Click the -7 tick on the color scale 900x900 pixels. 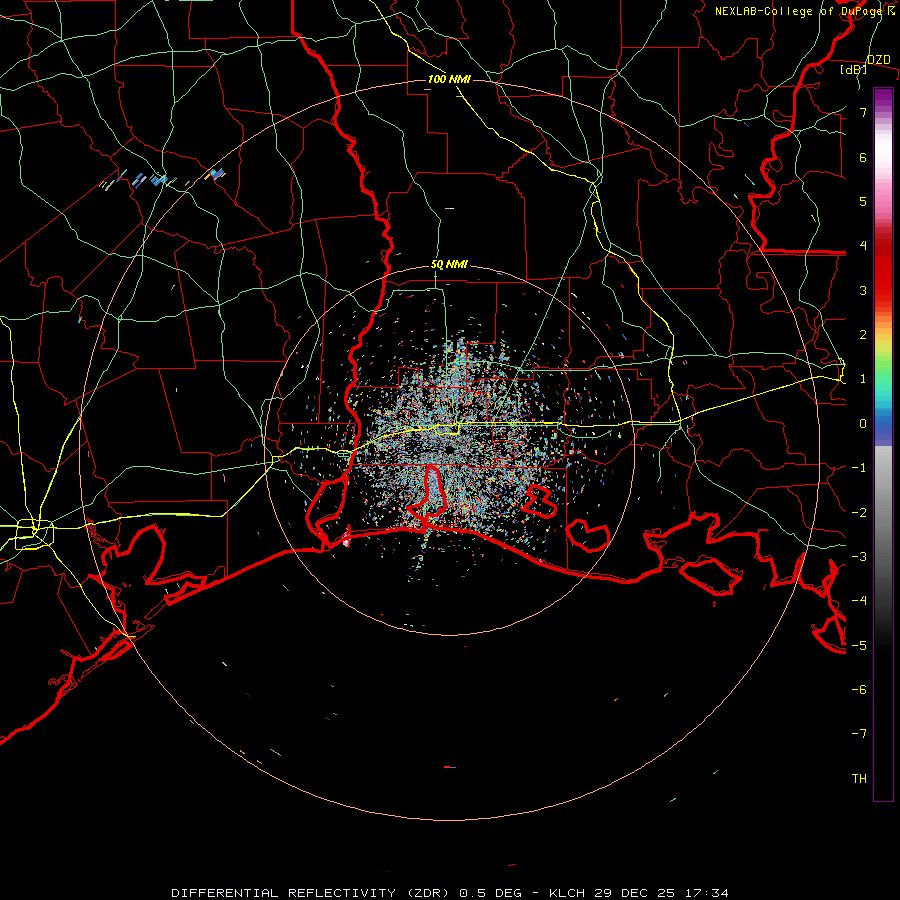859,734
